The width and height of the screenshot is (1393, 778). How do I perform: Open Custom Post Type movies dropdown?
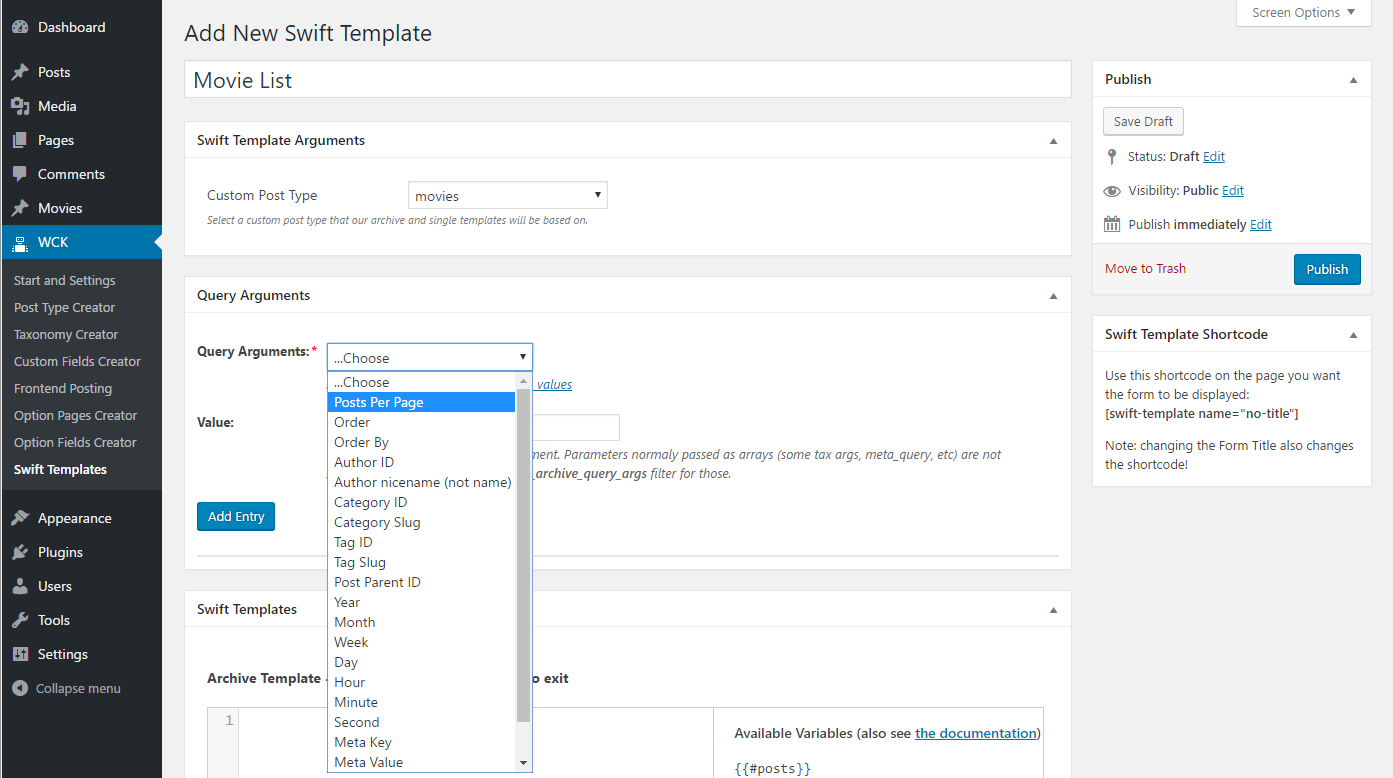(x=507, y=196)
